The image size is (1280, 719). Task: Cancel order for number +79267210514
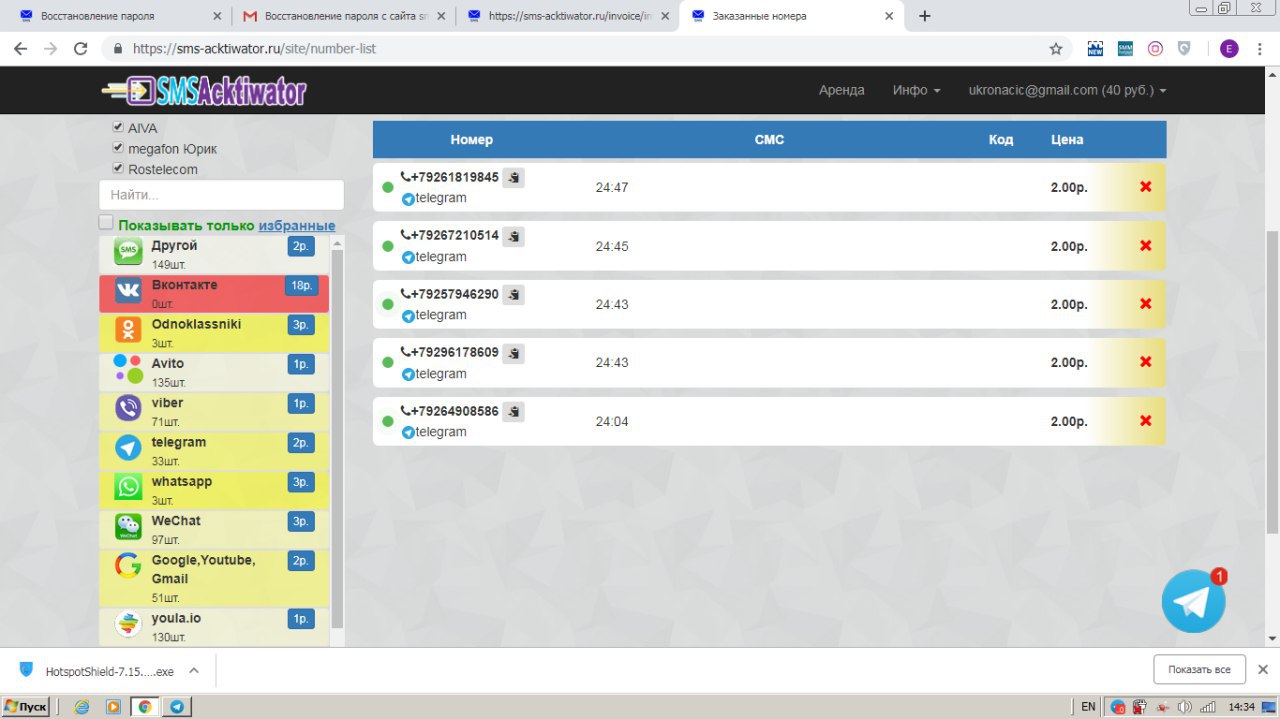point(1146,246)
